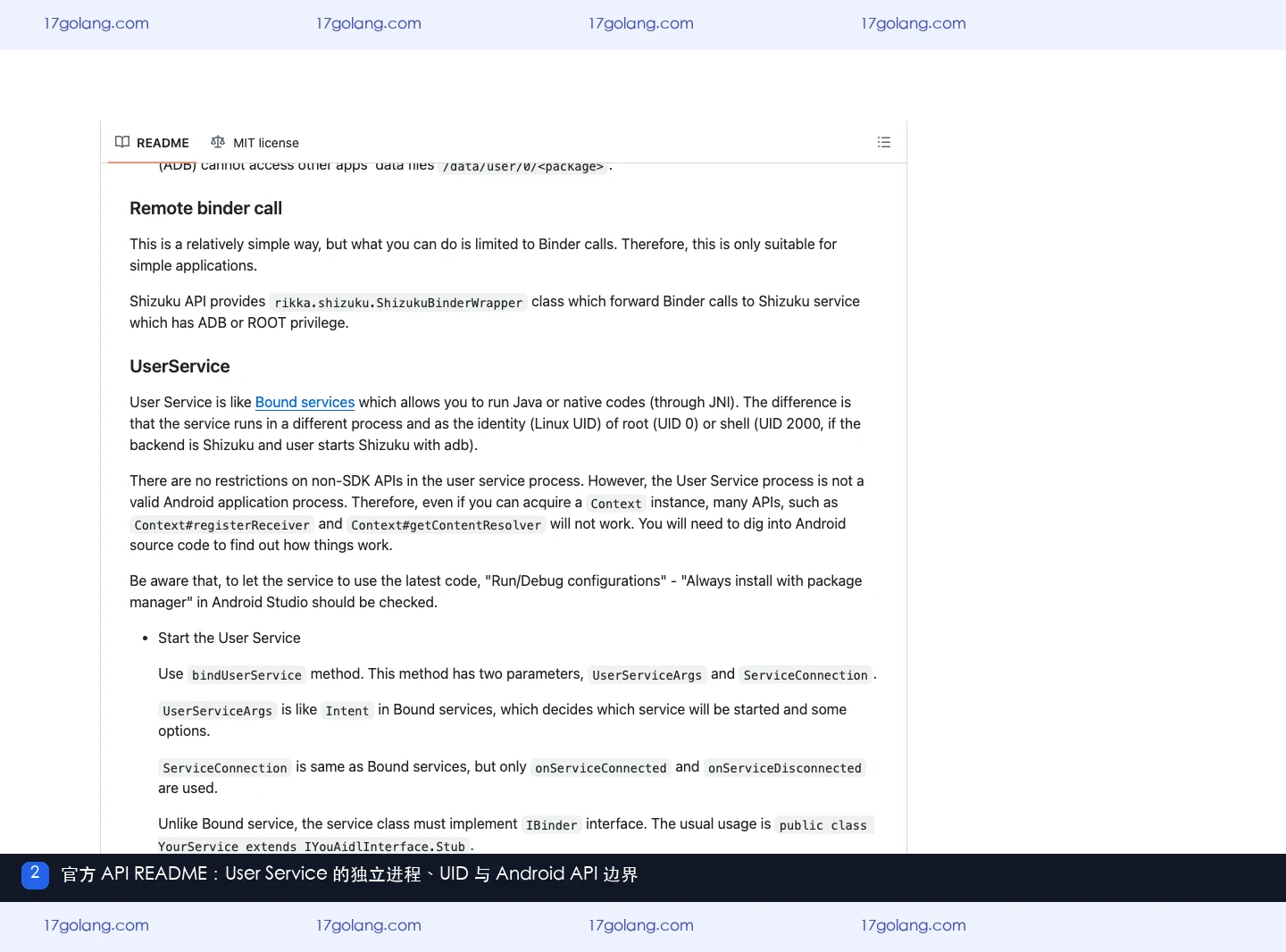Click the IBinder code snippet
The height and width of the screenshot is (952, 1286).
pos(552,825)
